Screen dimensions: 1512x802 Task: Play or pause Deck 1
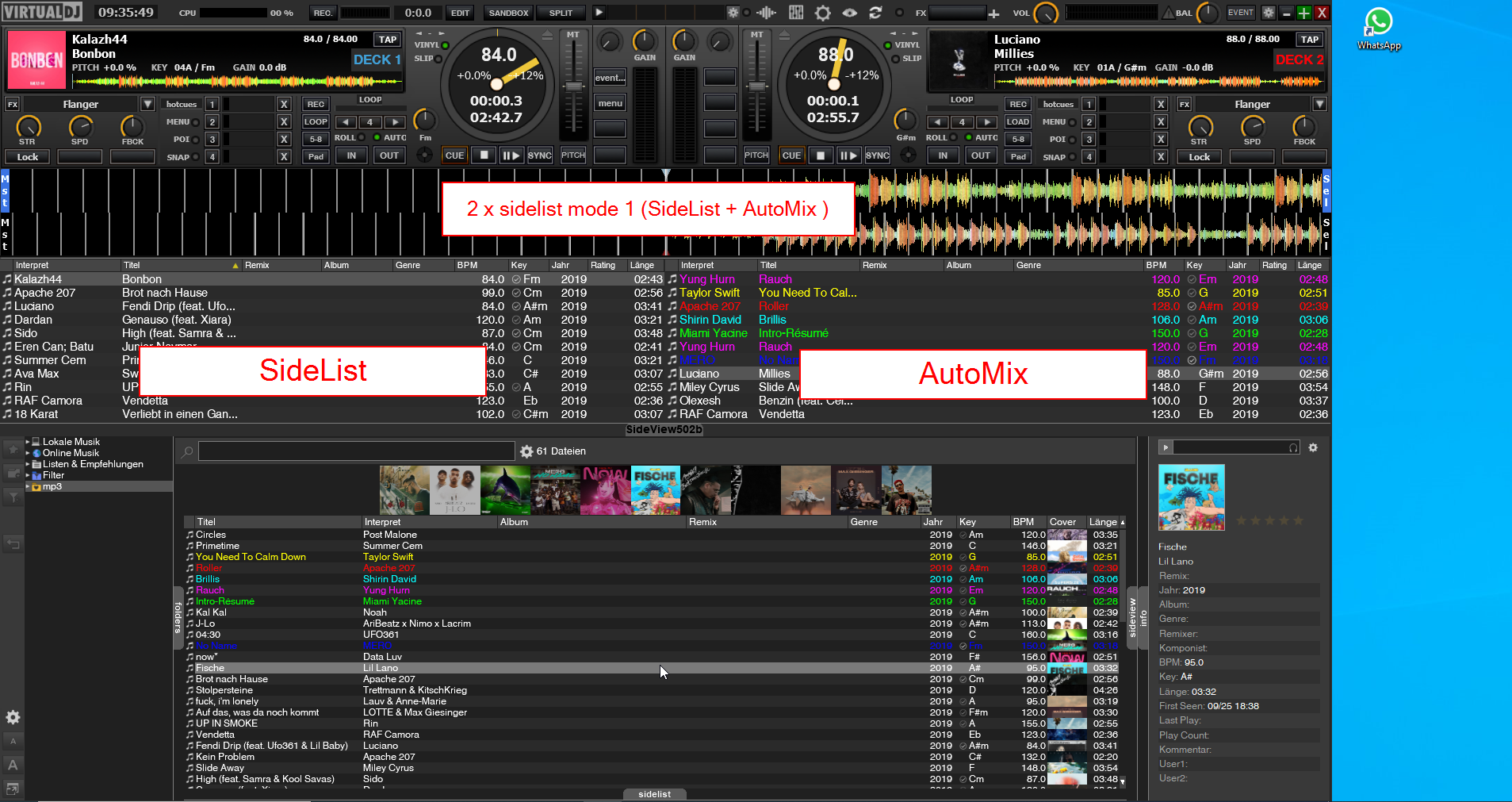point(511,155)
